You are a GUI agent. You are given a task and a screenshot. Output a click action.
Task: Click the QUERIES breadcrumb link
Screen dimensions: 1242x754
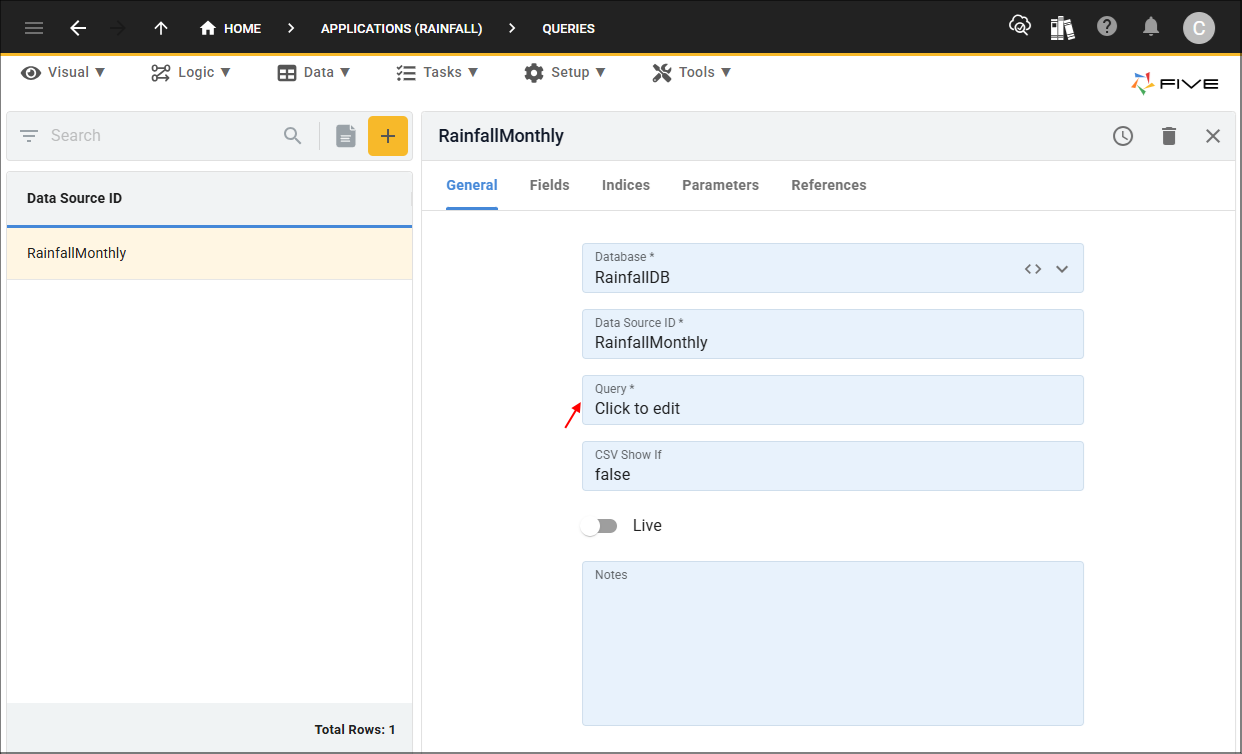(x=568, y=28)
